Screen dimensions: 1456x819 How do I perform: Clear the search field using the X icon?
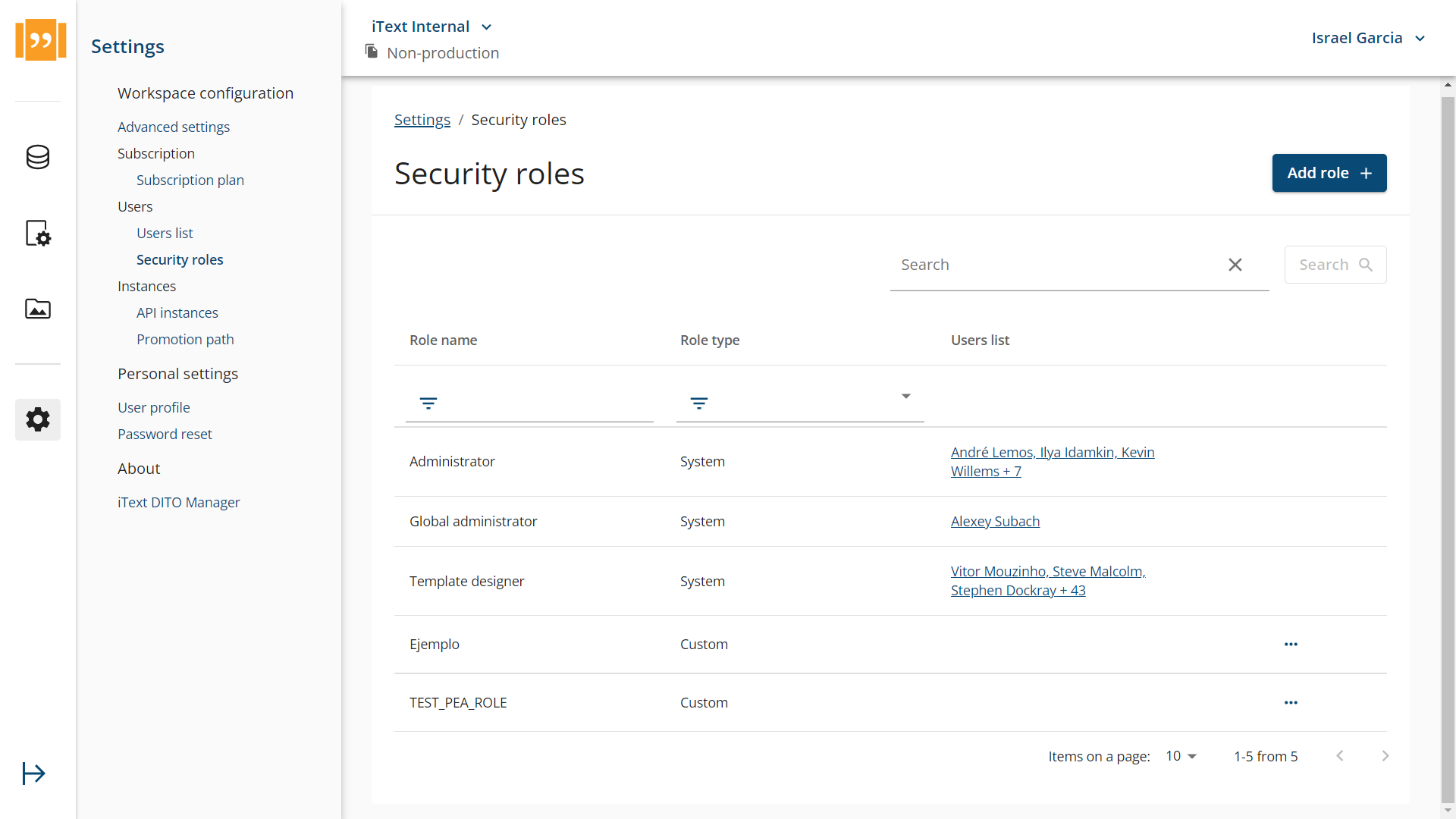tap(1235, 265)
